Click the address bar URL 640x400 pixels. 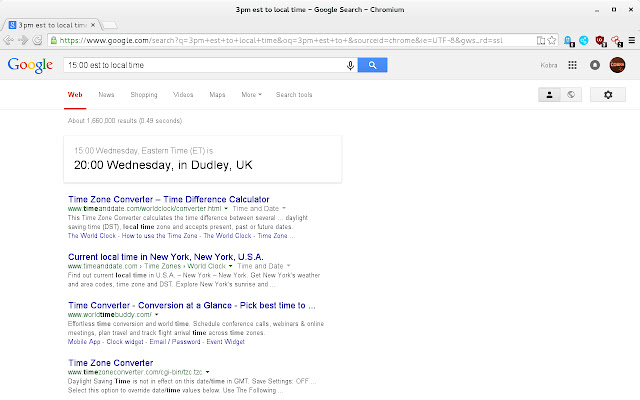[281, 40]
